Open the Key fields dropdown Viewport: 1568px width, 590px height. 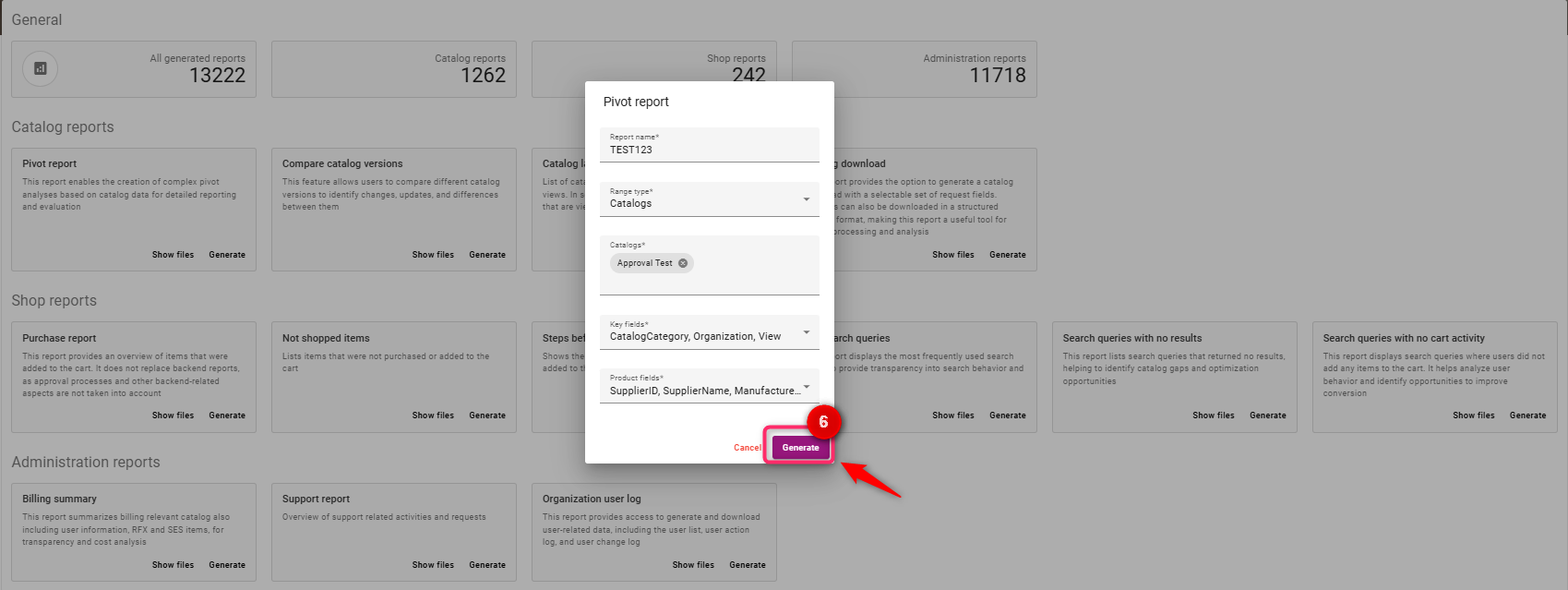pos(806,332)
